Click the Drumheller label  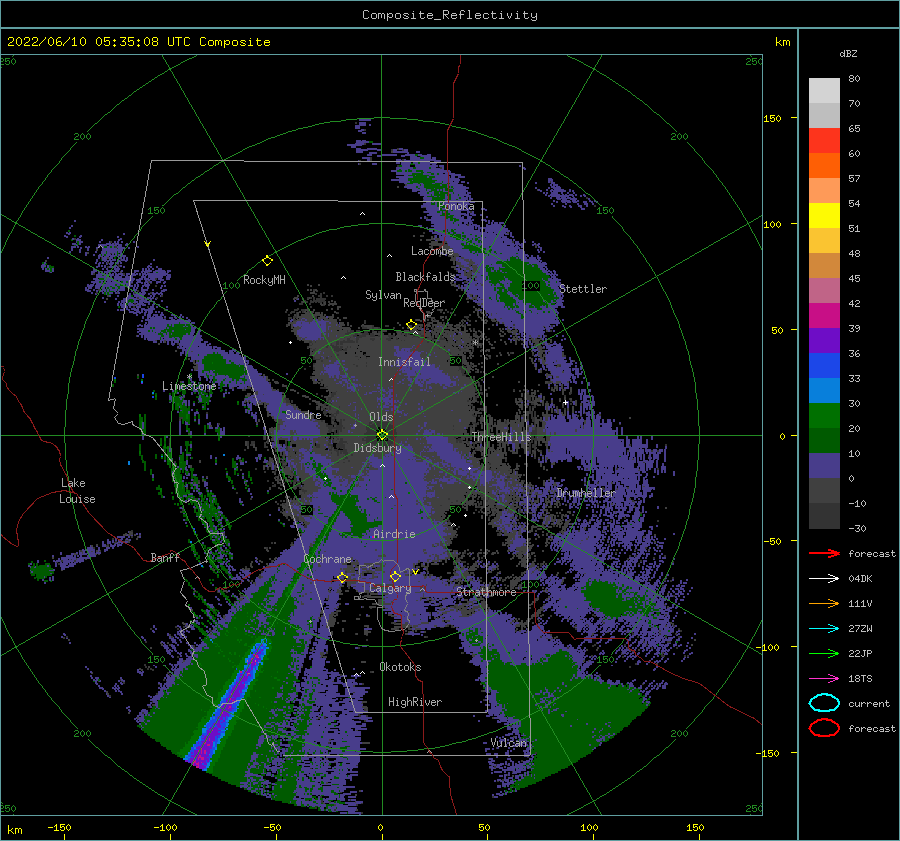(586, 493)
